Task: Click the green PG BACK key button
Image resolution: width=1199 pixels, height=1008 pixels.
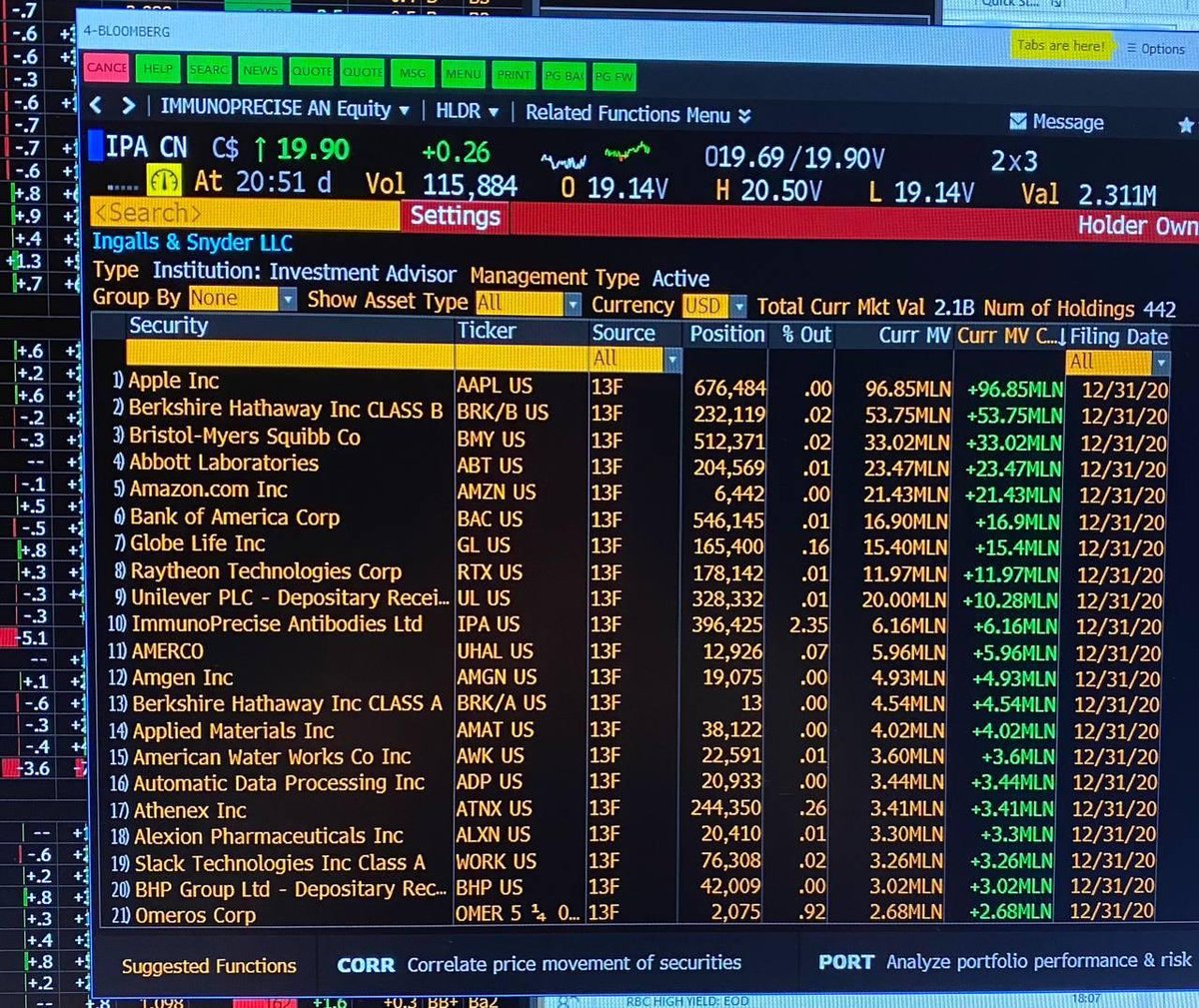Action: [565, 76]
